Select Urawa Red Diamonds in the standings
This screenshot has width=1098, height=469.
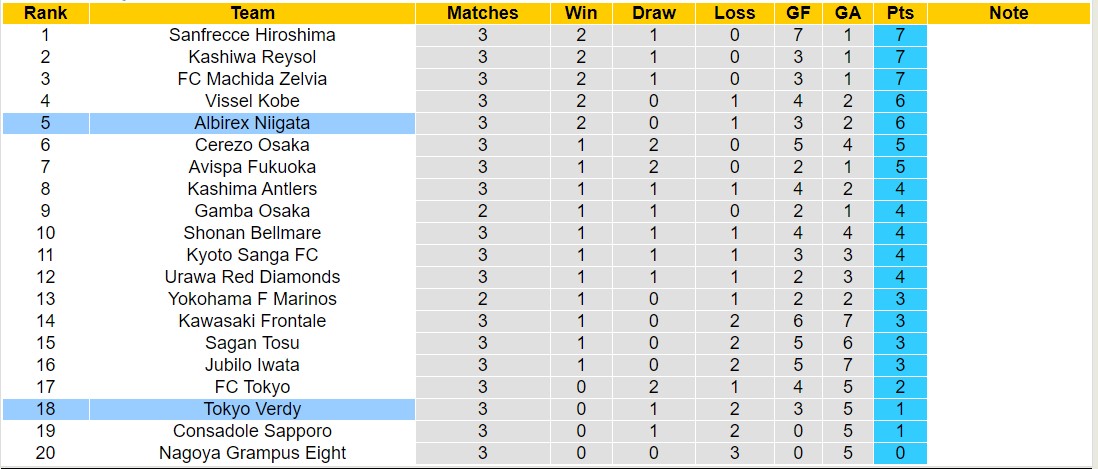pos(252,277)
